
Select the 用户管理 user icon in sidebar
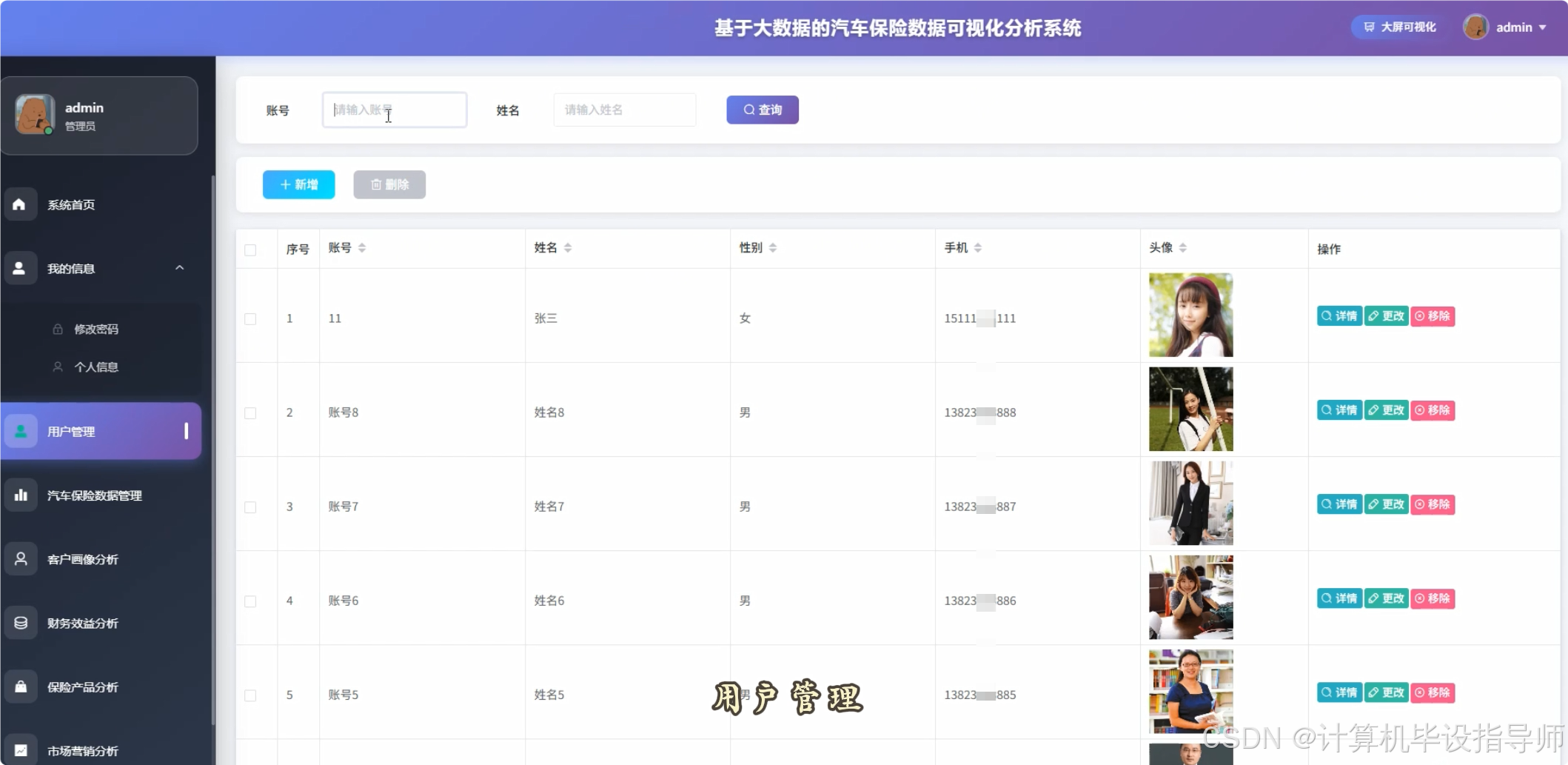(20, 430)
